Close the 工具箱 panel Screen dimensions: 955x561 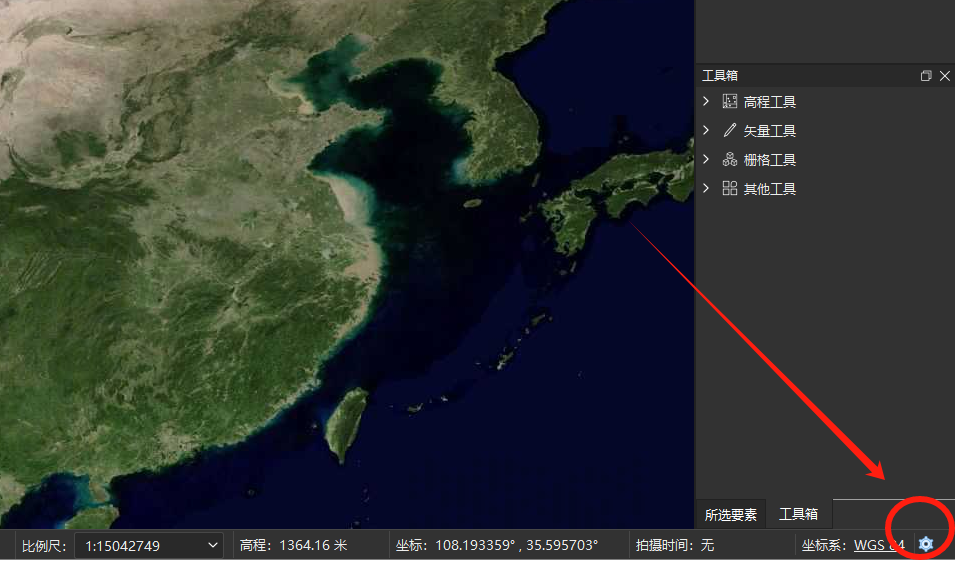[x=945, y=76]
